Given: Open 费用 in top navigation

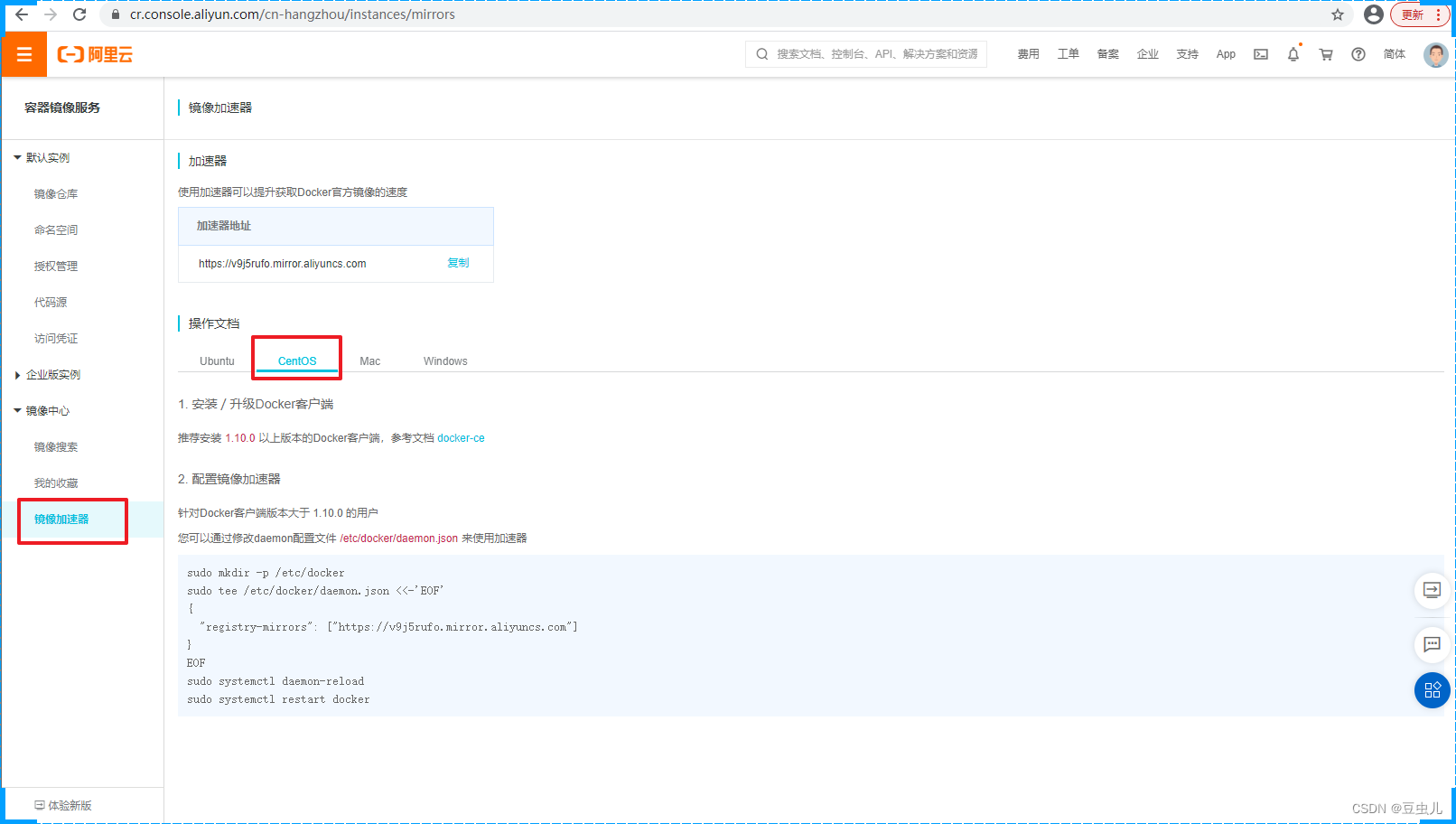Looking at the screenshot, I should pyautogui.click(x=1028, y=54).
